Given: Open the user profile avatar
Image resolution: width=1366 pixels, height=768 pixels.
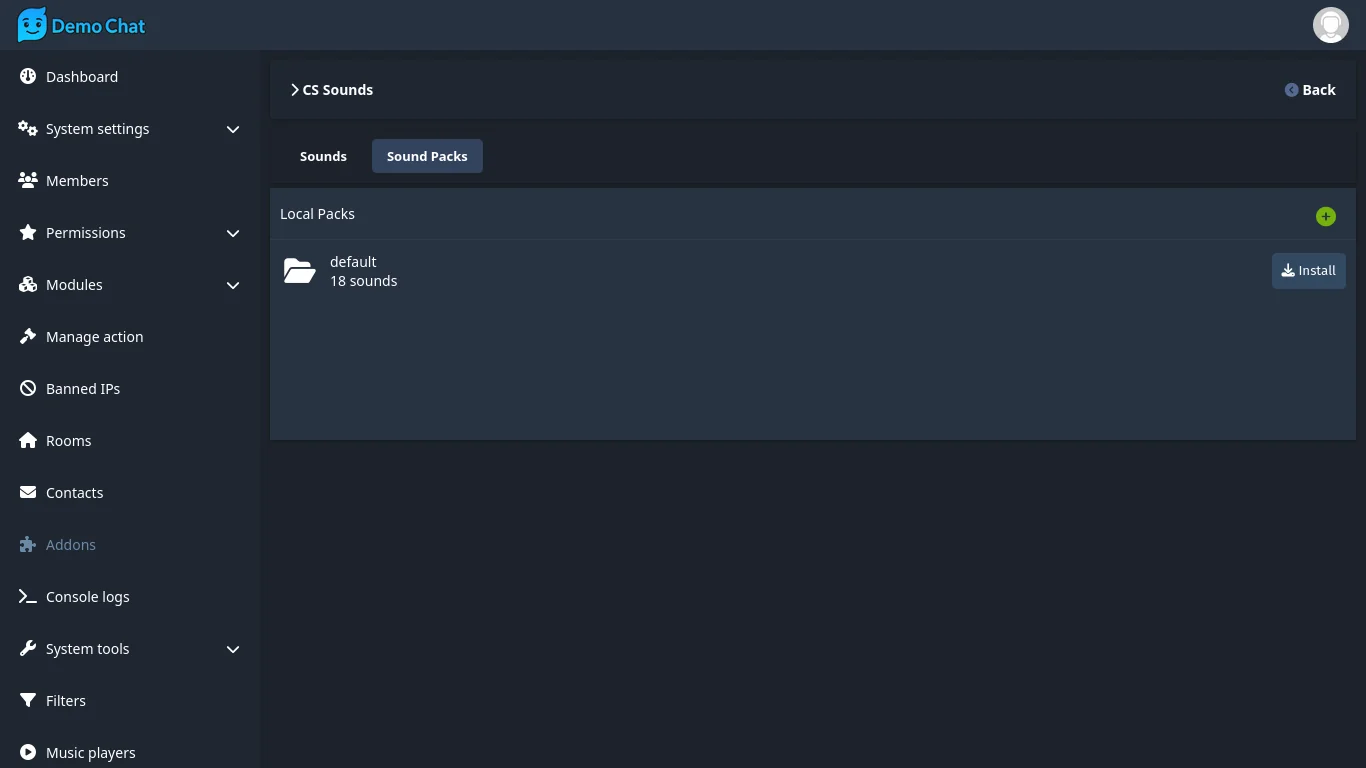Looking at the screenshot, I should 1330,25.
